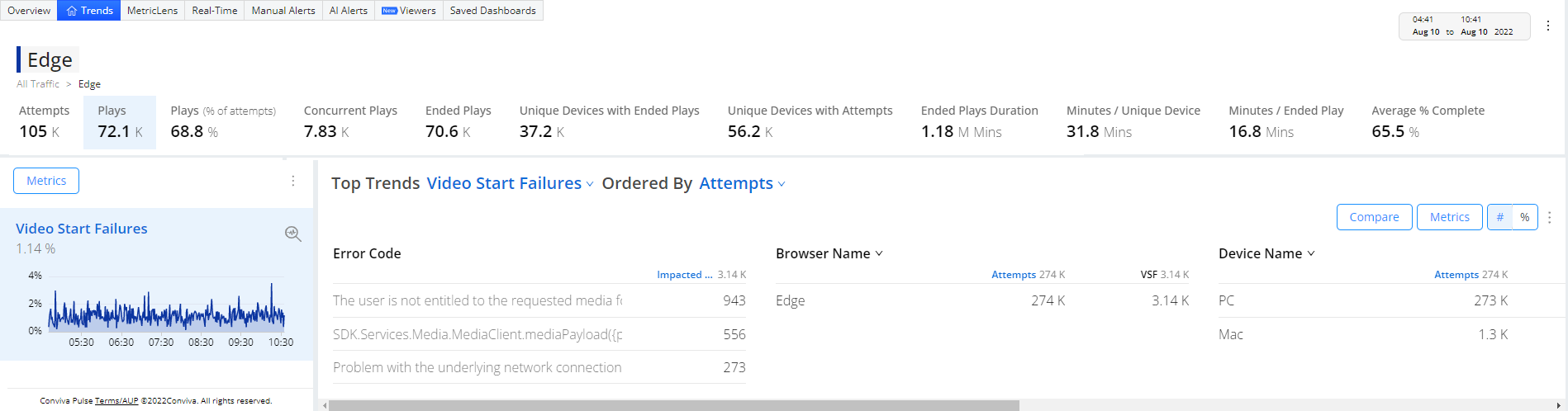
Task: Open the kebab menu beside date range
Action: 1547,26
